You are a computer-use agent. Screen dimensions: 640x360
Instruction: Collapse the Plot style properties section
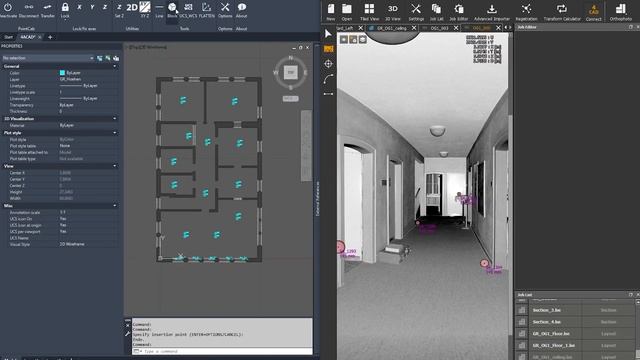(x=115, y=133)
